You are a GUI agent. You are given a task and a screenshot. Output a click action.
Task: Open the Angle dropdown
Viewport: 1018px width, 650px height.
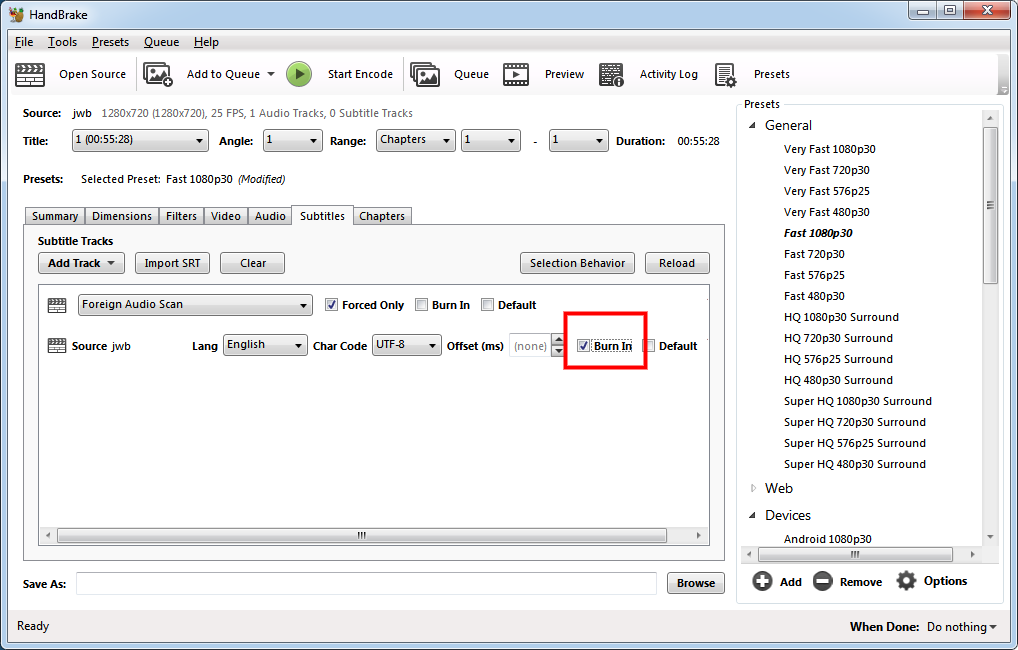tap(292, 140)
